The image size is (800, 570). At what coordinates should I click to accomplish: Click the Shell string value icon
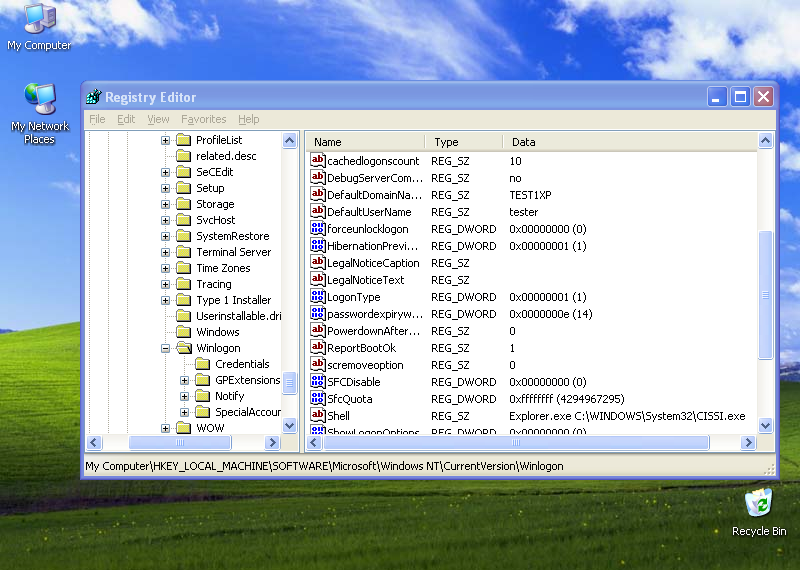pyautogui.click(x=317, y=415)
